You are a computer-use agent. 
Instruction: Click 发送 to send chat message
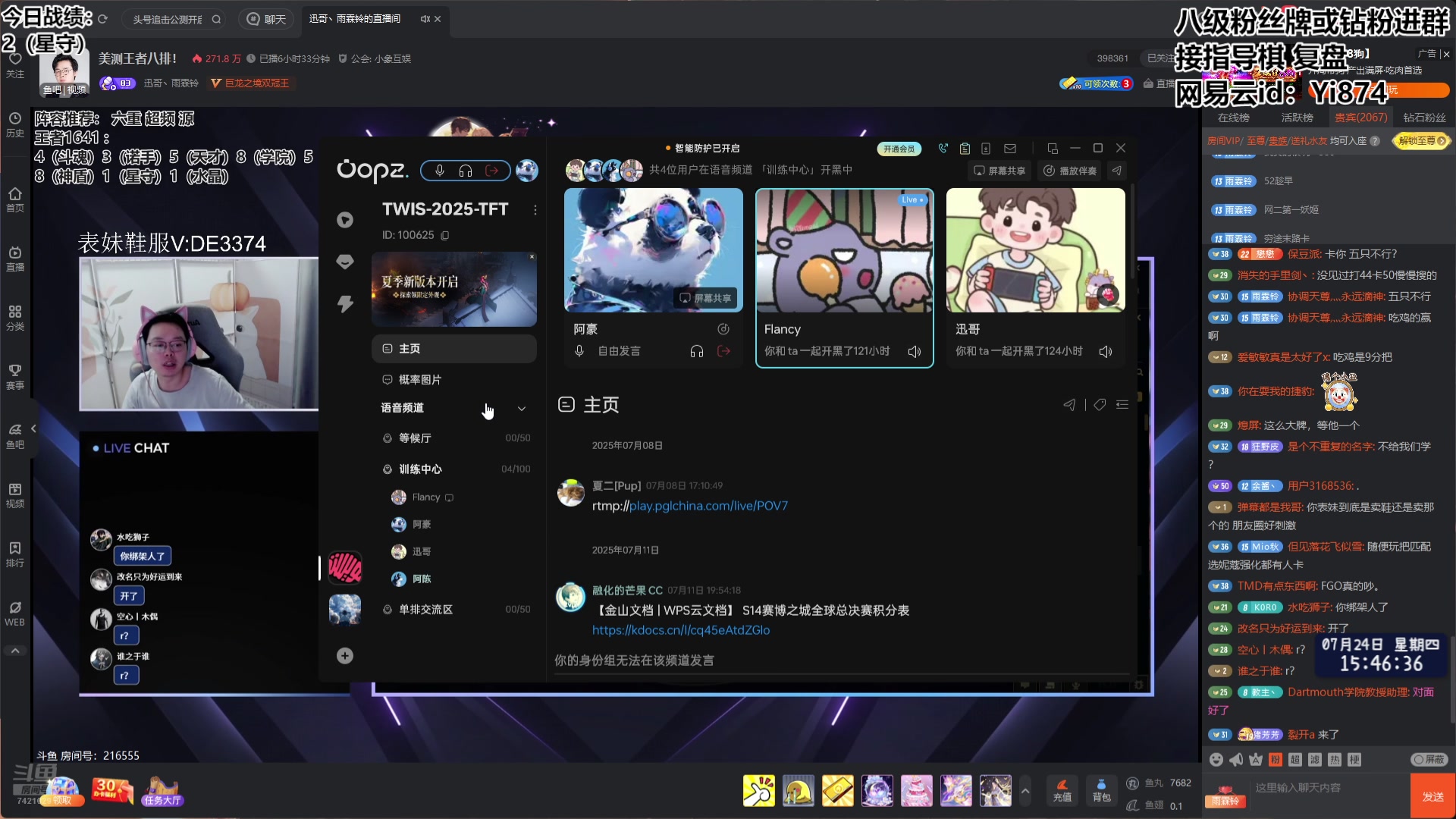tap(1432, 796)
